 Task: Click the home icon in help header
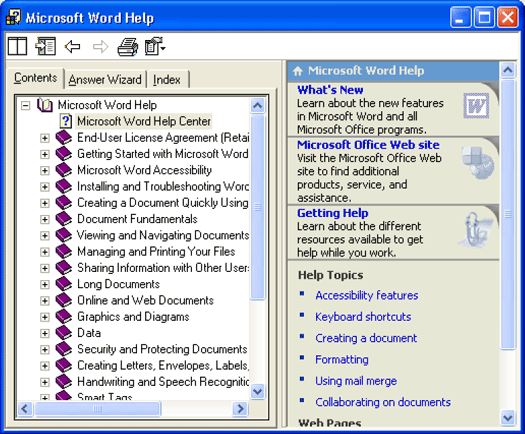(298, 71)
